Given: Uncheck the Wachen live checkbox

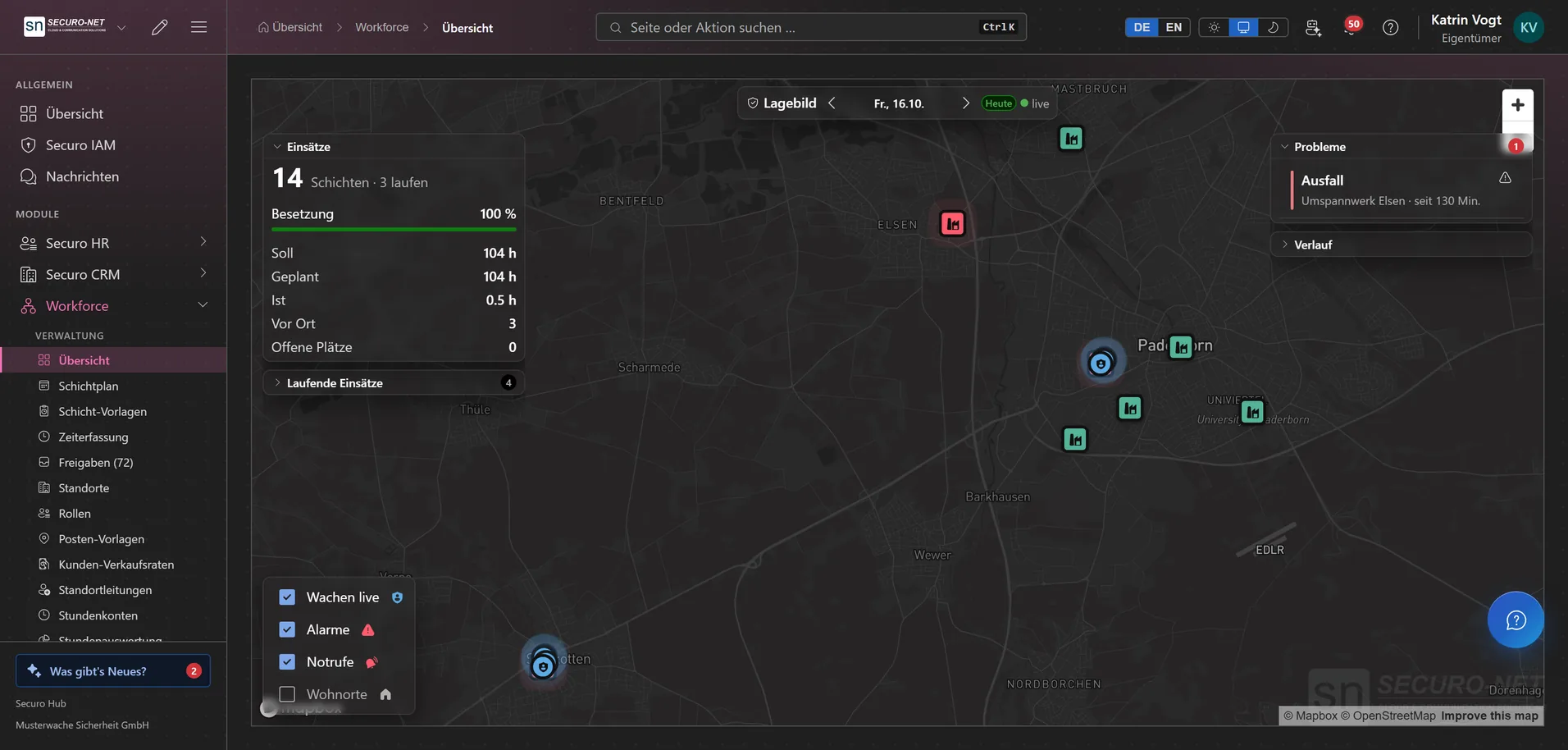Looking at the screenshot, I should coord(287,597).
